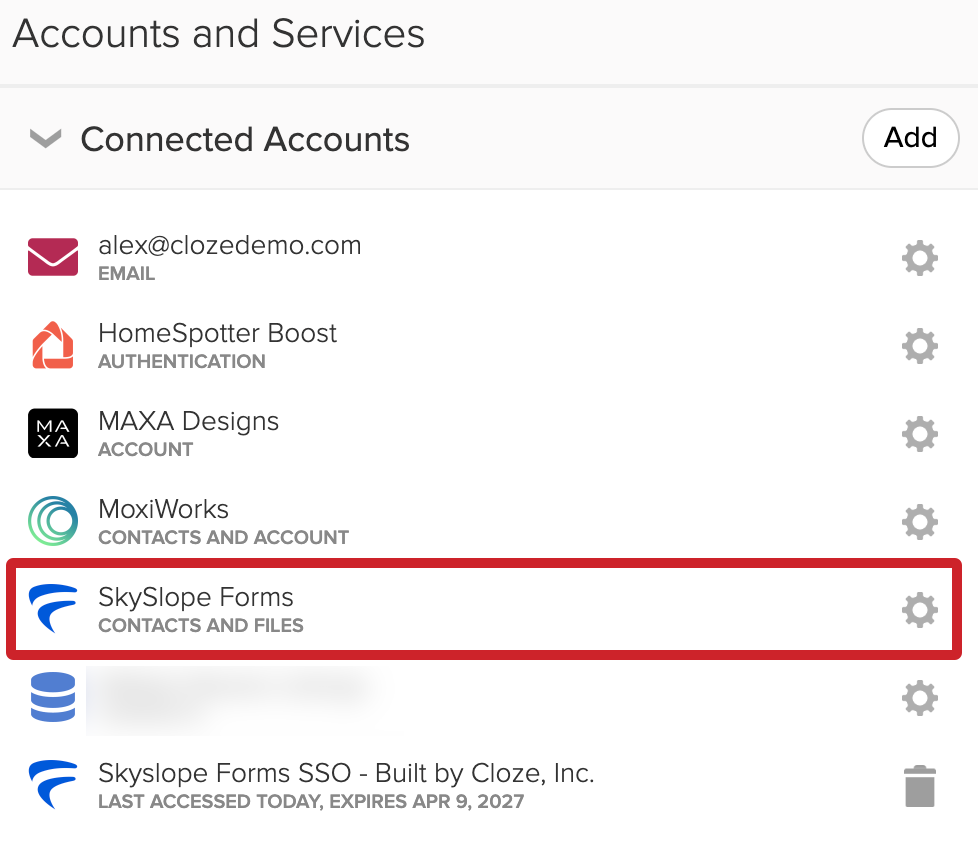Viewport: 978px width, 842px height.
Task: Click the MoxiWorks circular logo
Action: point(53,522)
